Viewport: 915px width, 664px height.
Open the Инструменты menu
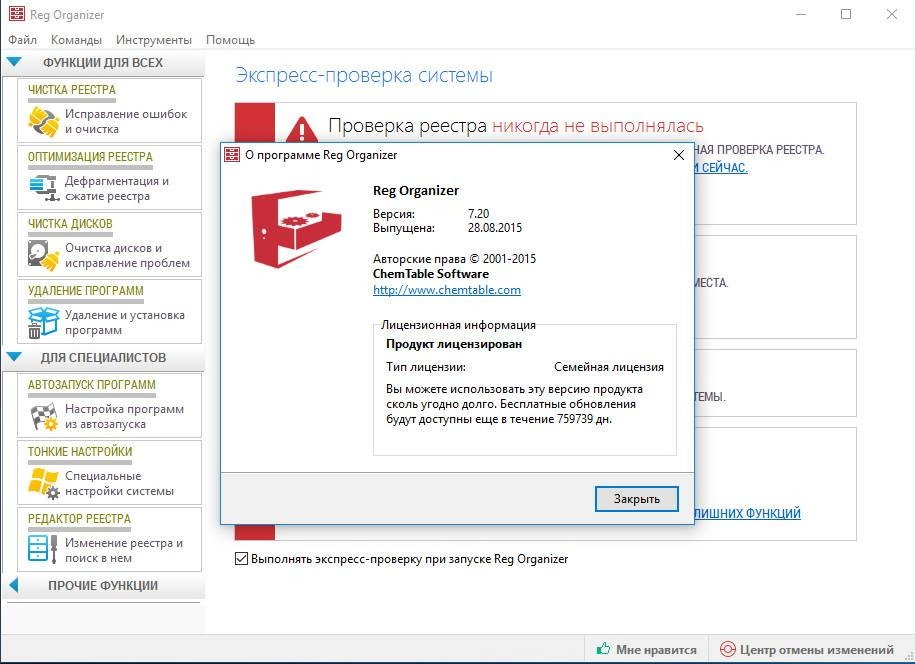pos(153,40)
